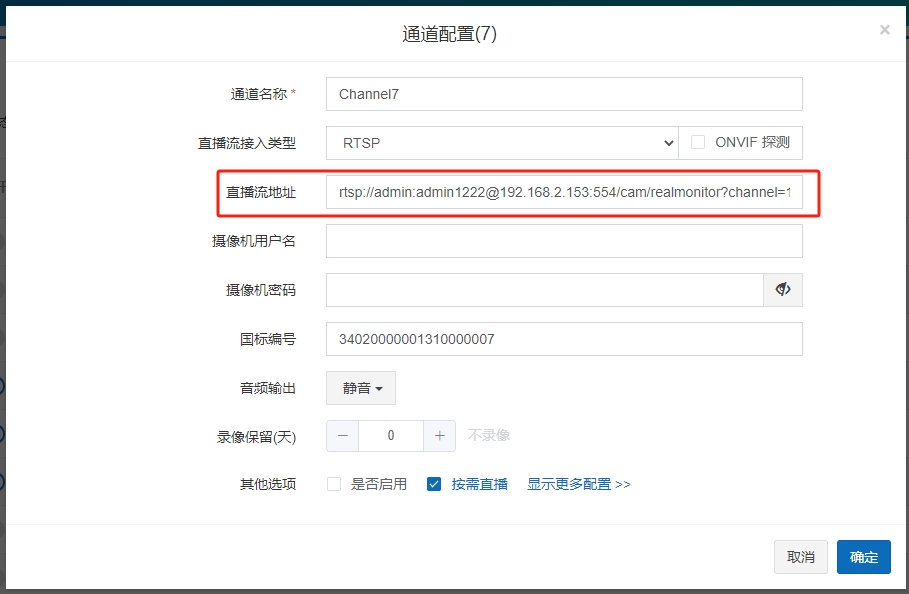This screenshot has height=594, width=909.
Task: Open the 音频输出 静音 dropdown
Action: 361,388
